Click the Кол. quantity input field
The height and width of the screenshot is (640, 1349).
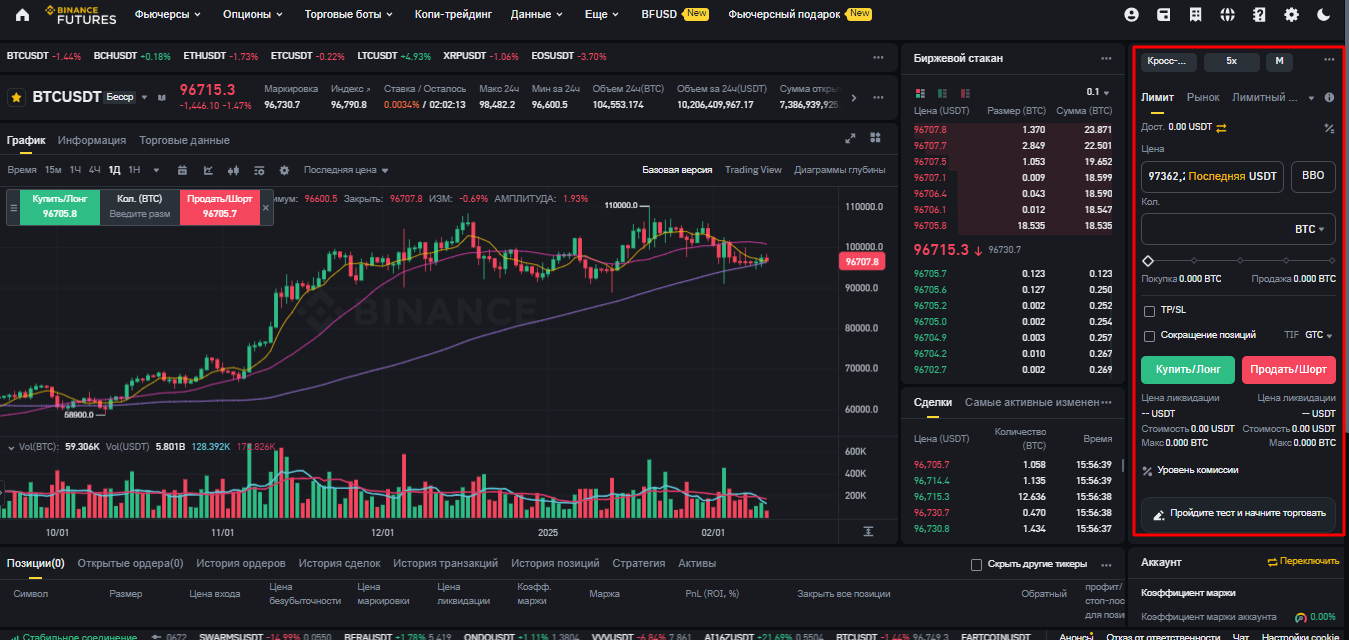[1238, 229]
